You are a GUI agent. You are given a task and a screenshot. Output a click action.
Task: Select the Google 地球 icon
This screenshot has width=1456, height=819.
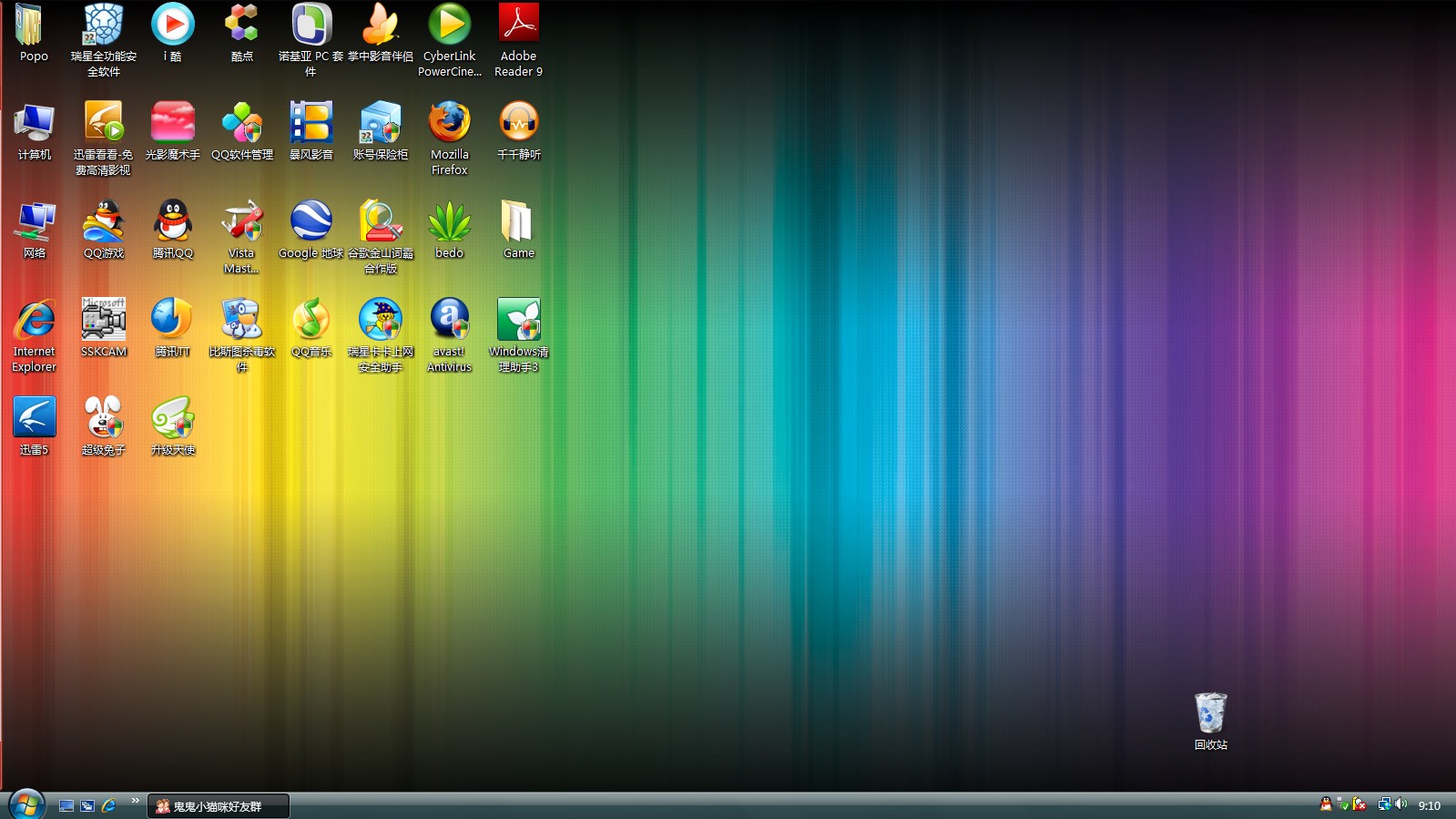(x=311, y=230)
